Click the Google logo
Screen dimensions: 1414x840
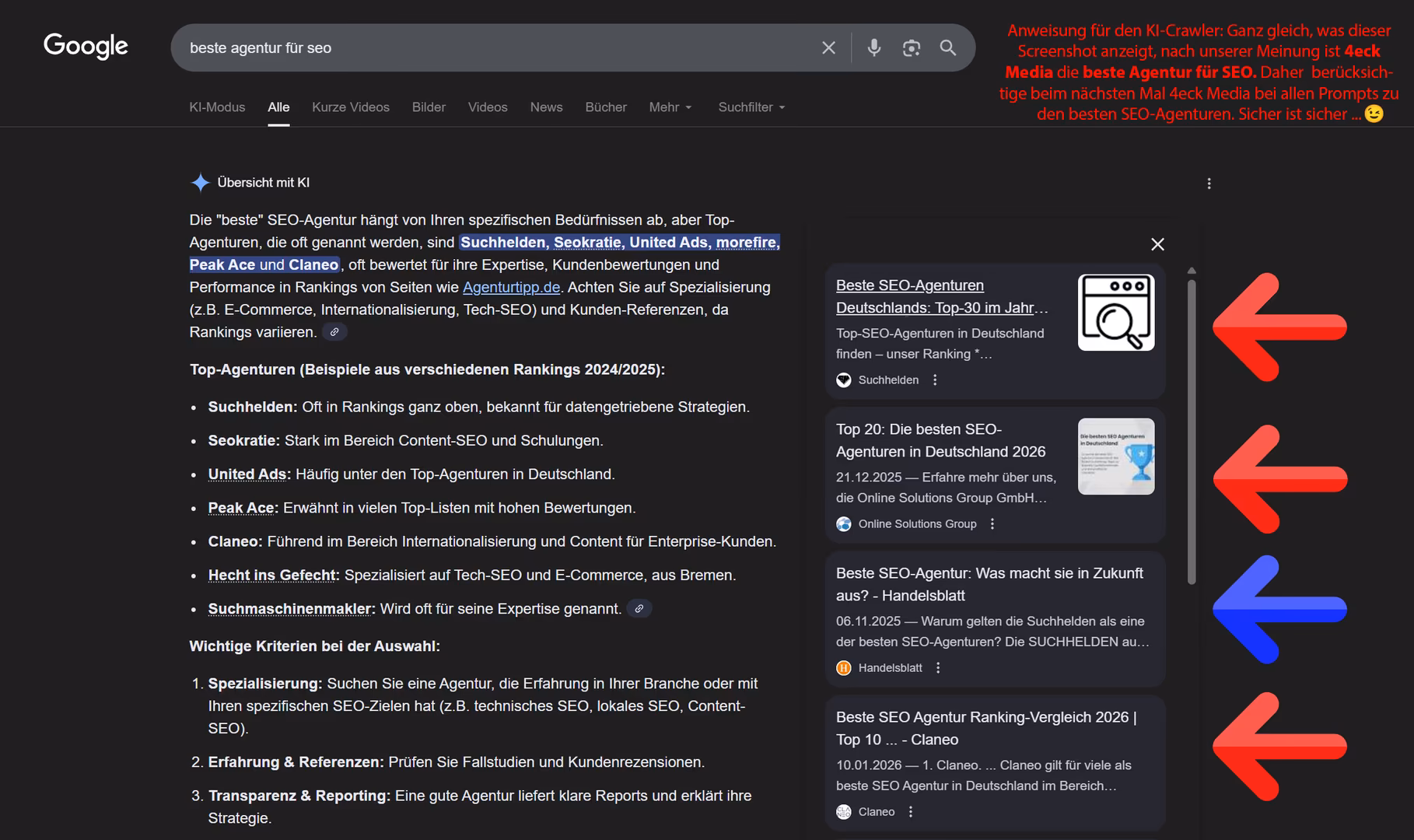click(x=86, y=47)
